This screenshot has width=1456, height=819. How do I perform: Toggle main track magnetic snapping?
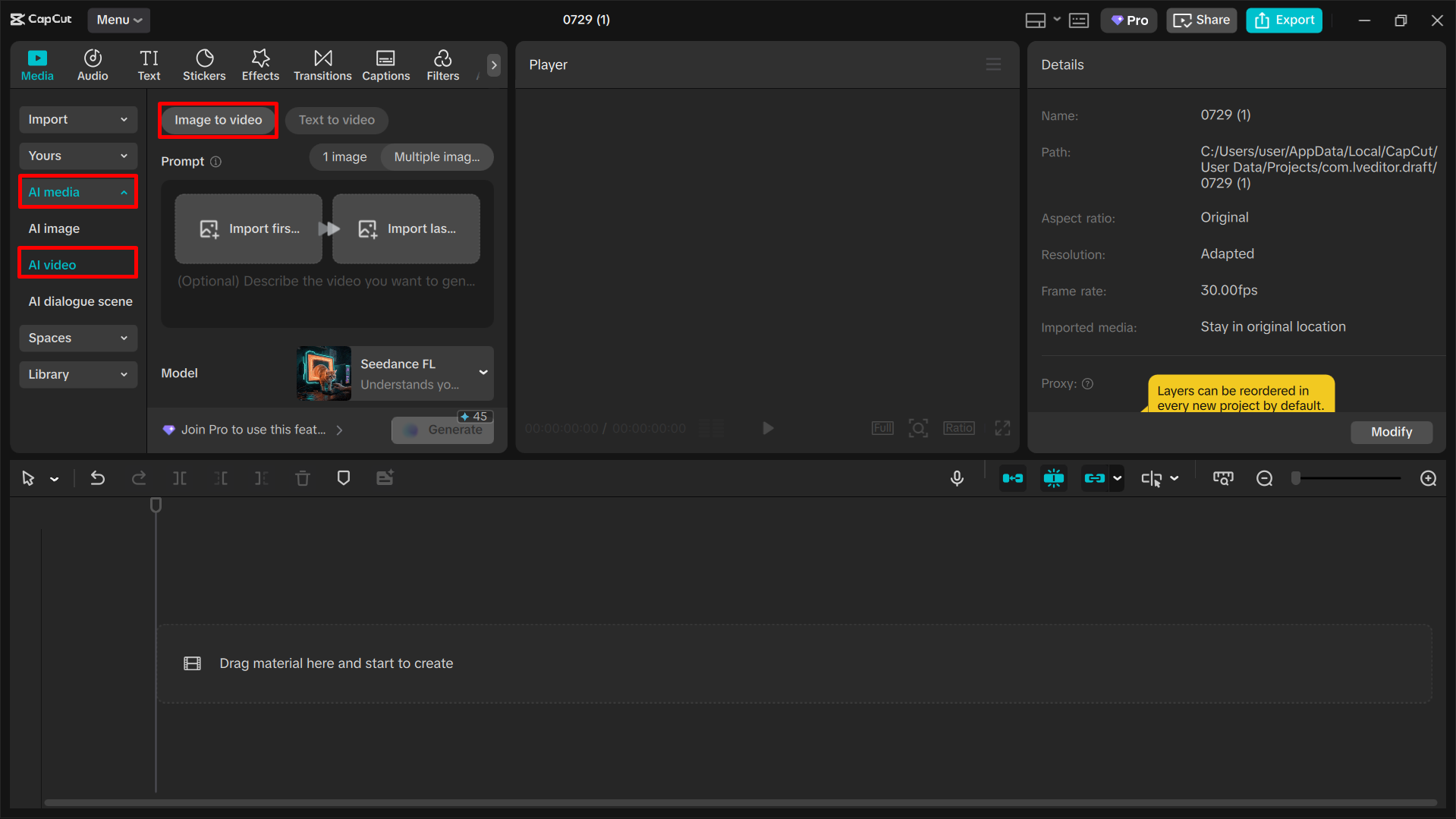tap(1053, 478)
